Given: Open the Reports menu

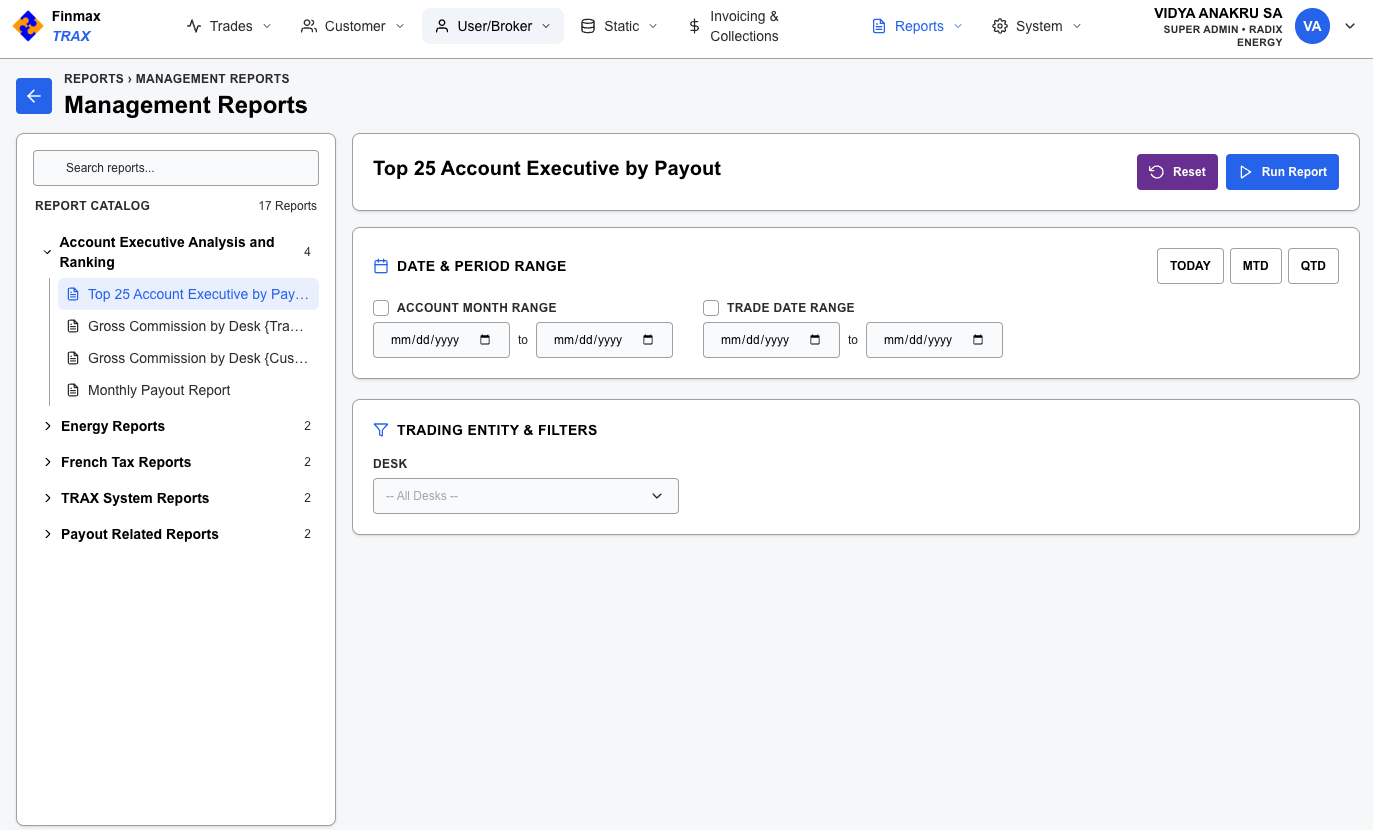Looking at the screenshot, I should click(918, 26).
